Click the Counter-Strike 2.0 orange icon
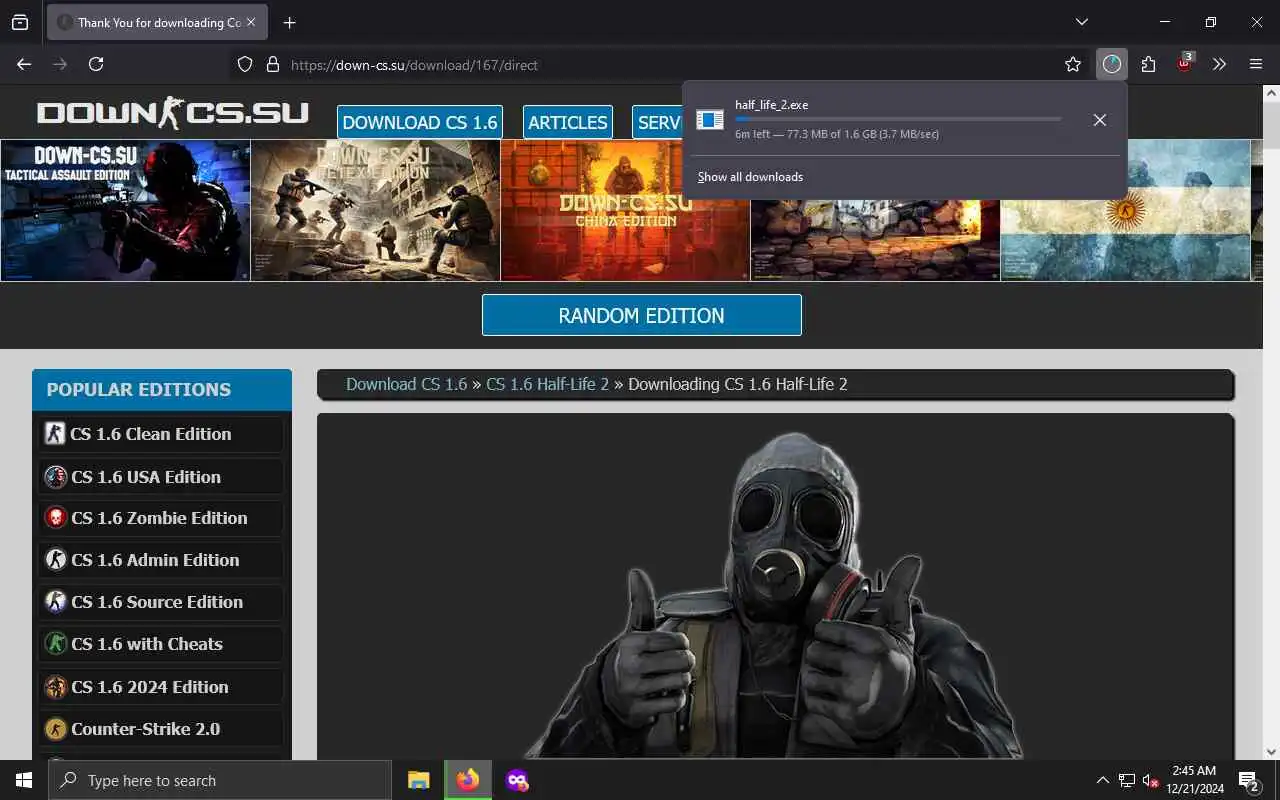 55,729
